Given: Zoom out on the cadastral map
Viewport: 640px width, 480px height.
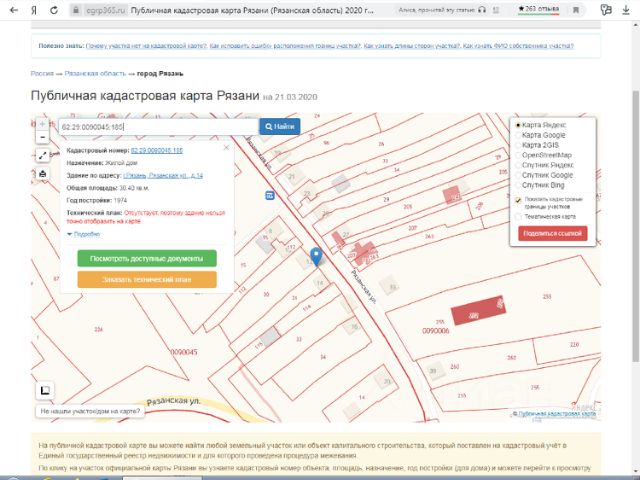Looking at the screenshot, I should coord(43,138).
